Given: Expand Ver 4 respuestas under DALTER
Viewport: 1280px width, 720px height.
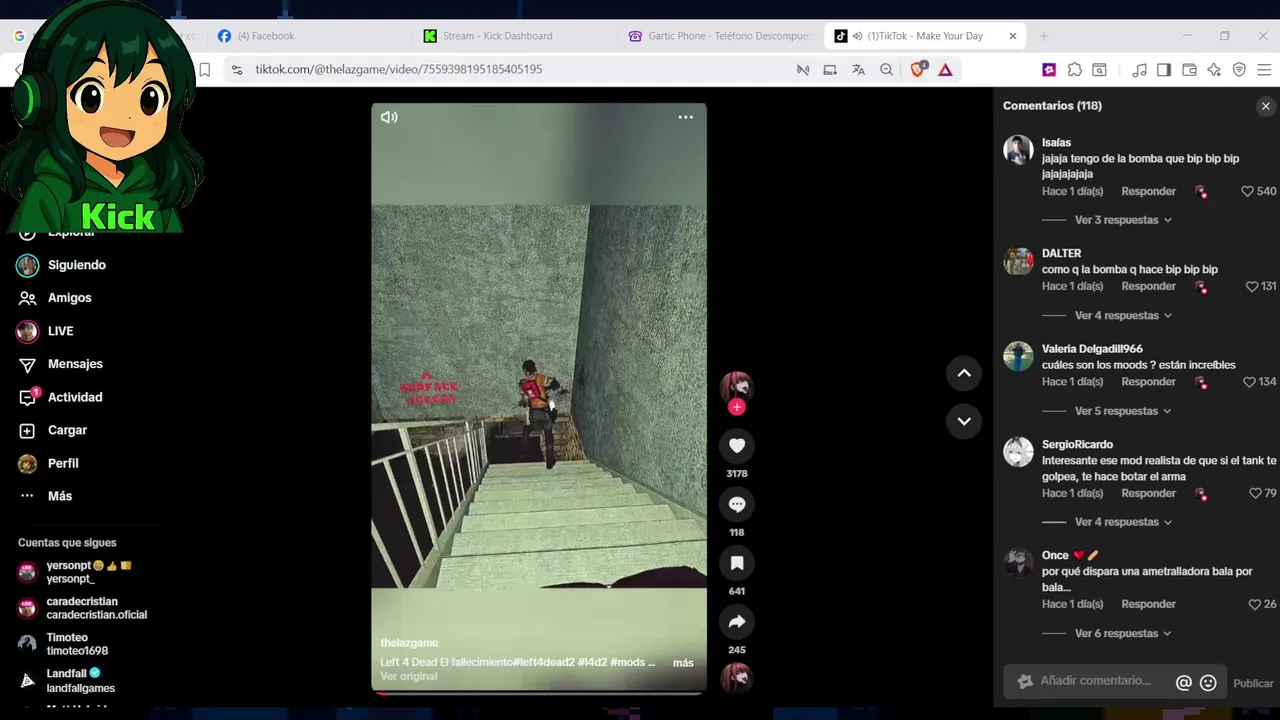Looking at the screenshot, I should (1123, 315).
